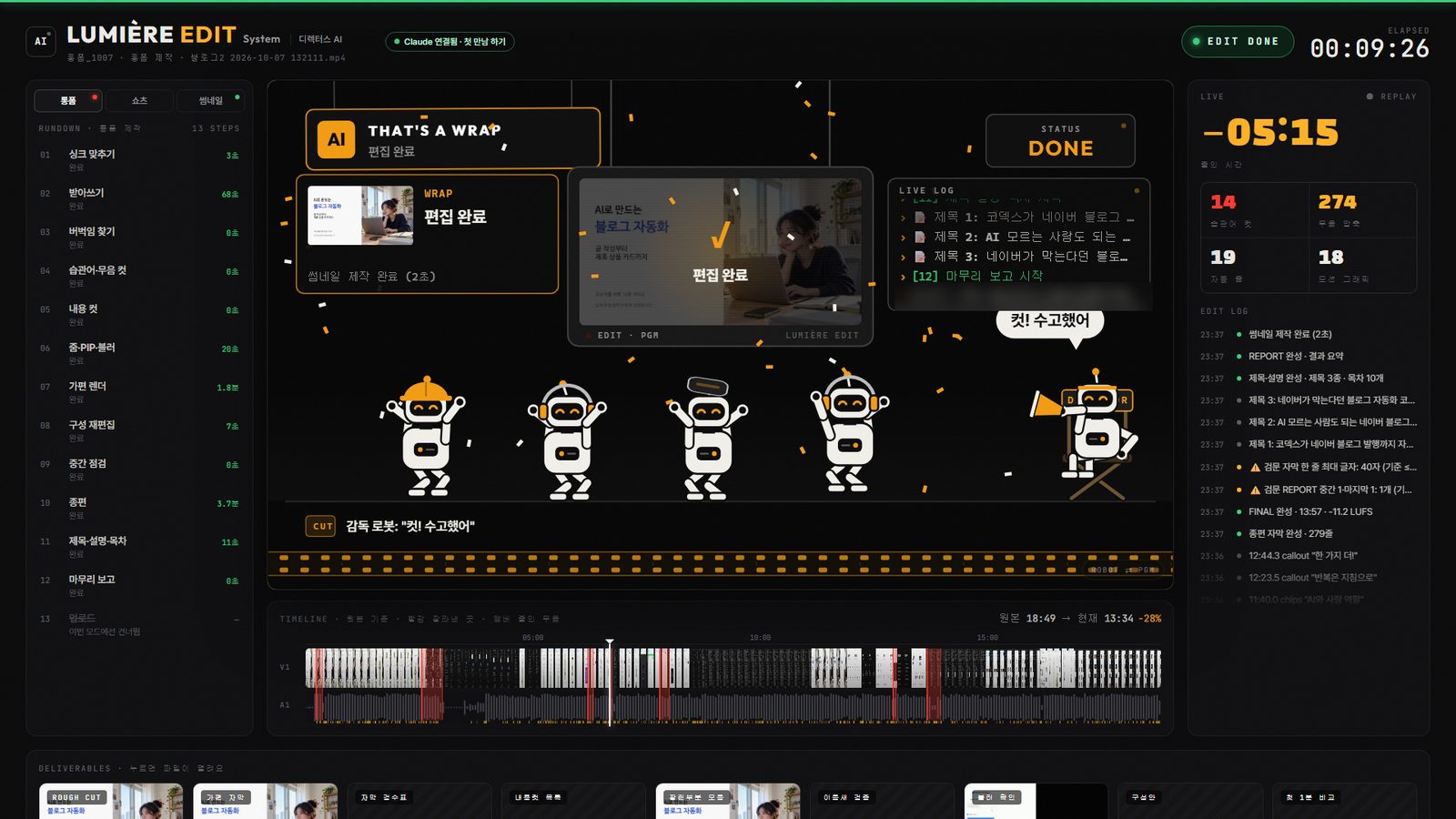Switch to the 롱폼 tab
The height and width of the screenshot is (819, 1456).
pos(68,100)
